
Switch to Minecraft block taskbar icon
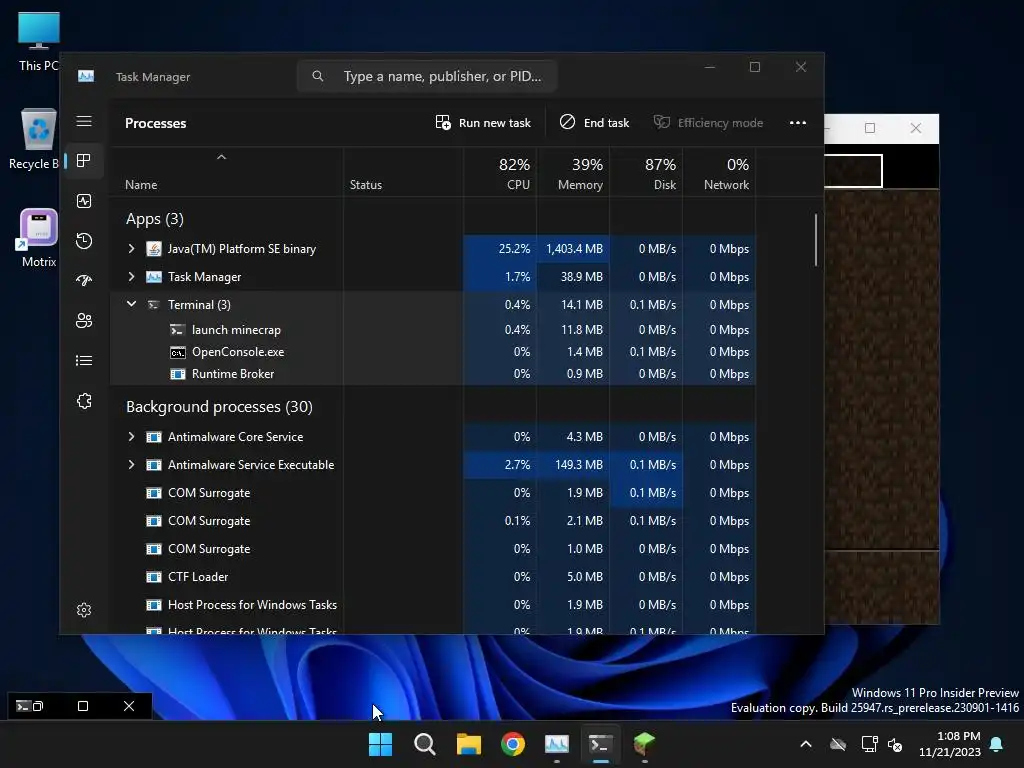[644, 744]
